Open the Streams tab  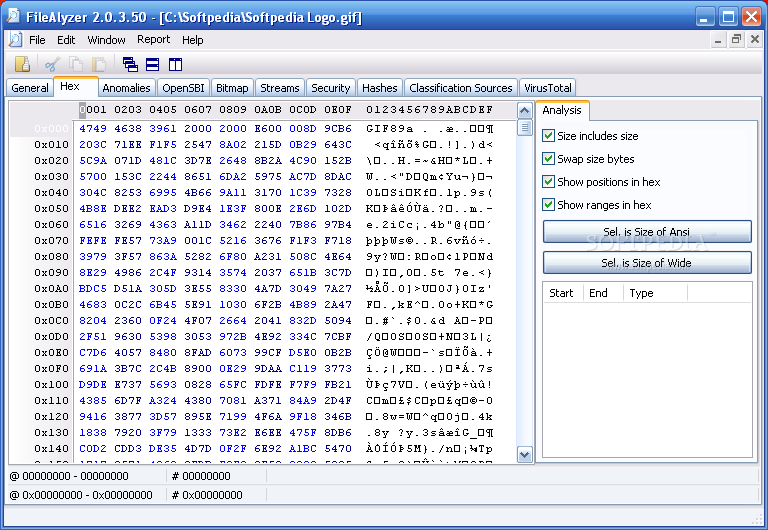[x=280, y=88]
